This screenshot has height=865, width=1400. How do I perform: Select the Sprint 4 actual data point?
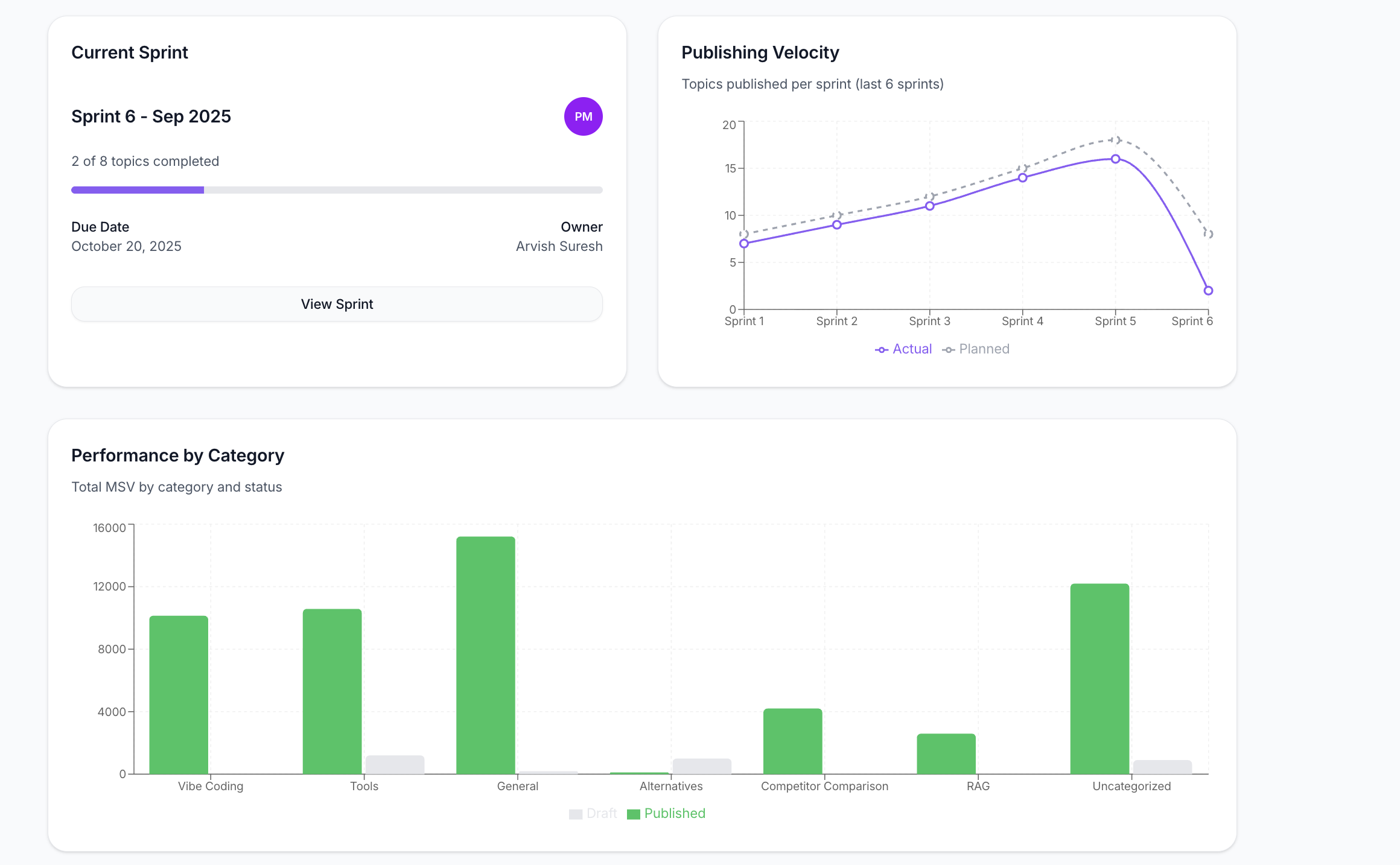pos(1023,178)
